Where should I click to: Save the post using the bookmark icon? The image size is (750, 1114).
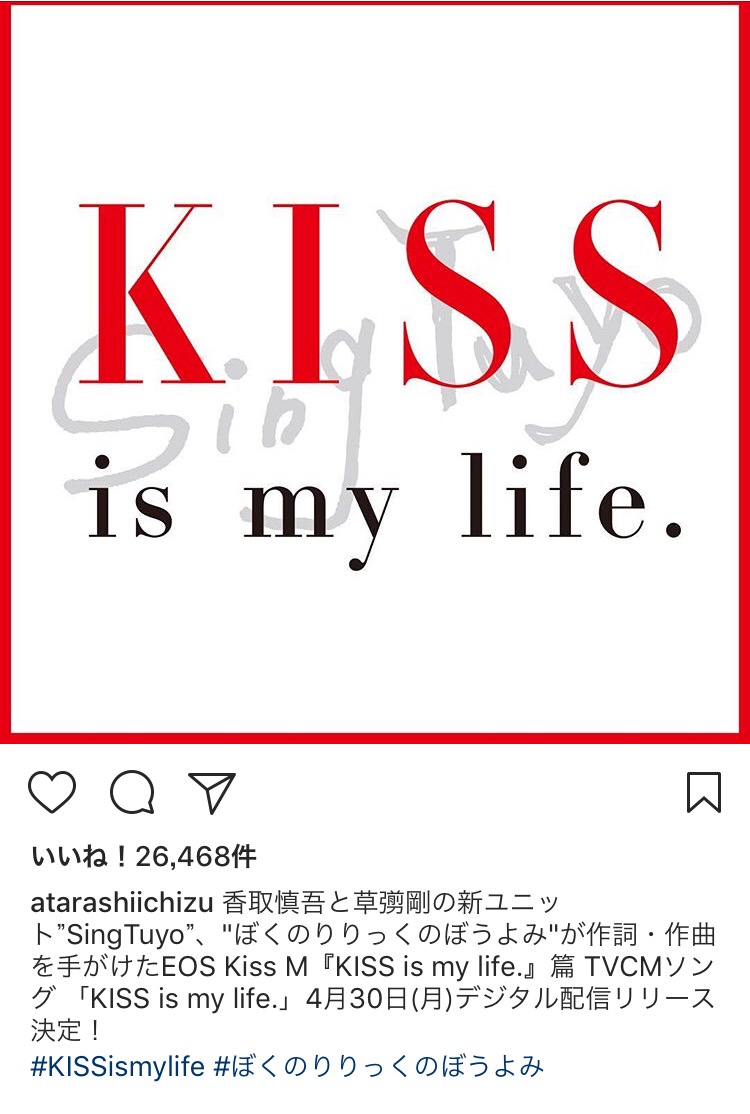coord(704,791)
